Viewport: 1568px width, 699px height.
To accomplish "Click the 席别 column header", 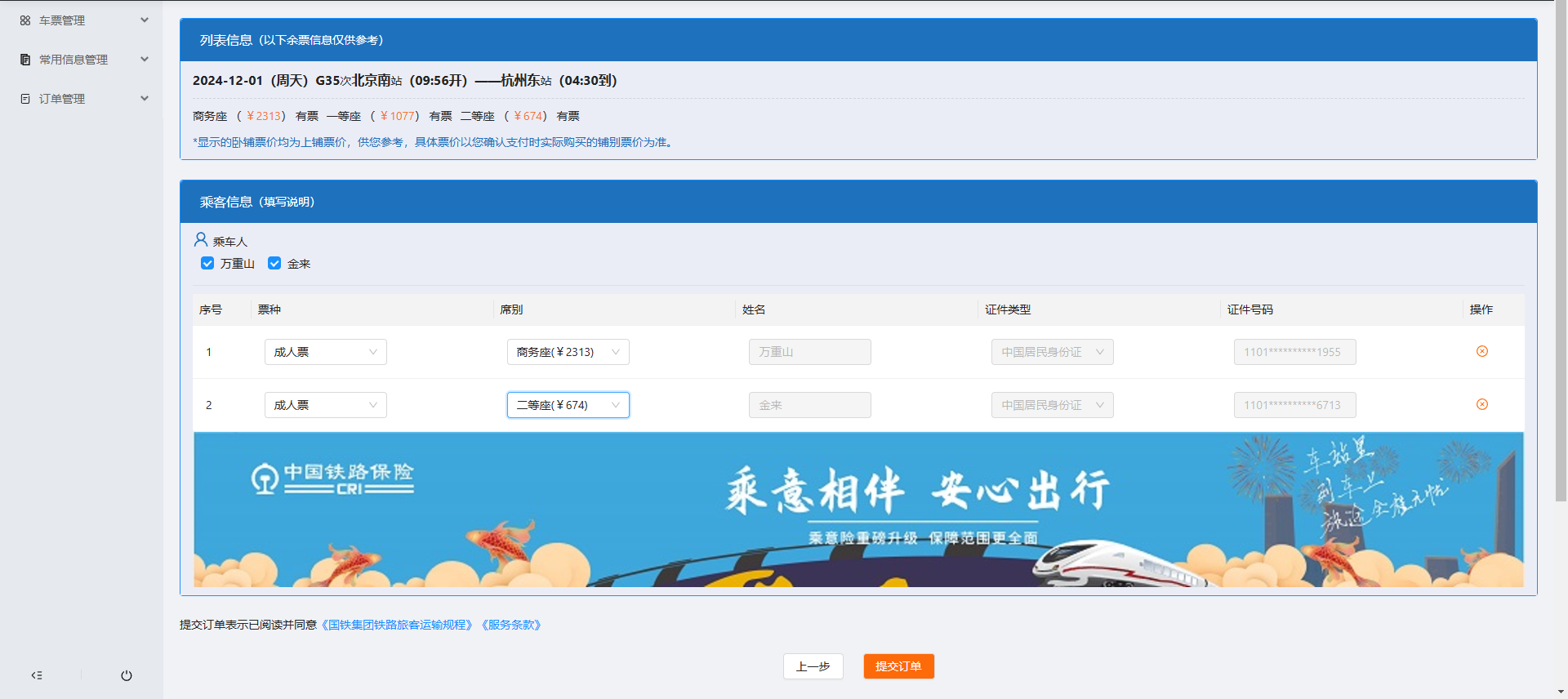I will coord(511,309).
